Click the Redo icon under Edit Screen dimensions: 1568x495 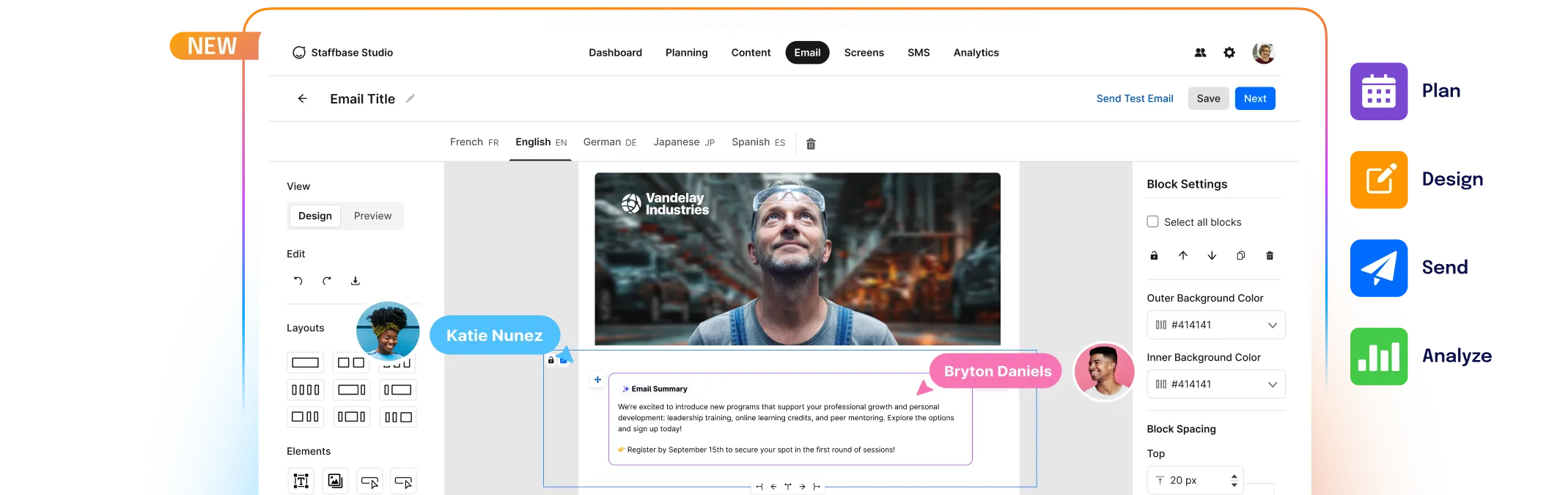(x=327, y=281)
